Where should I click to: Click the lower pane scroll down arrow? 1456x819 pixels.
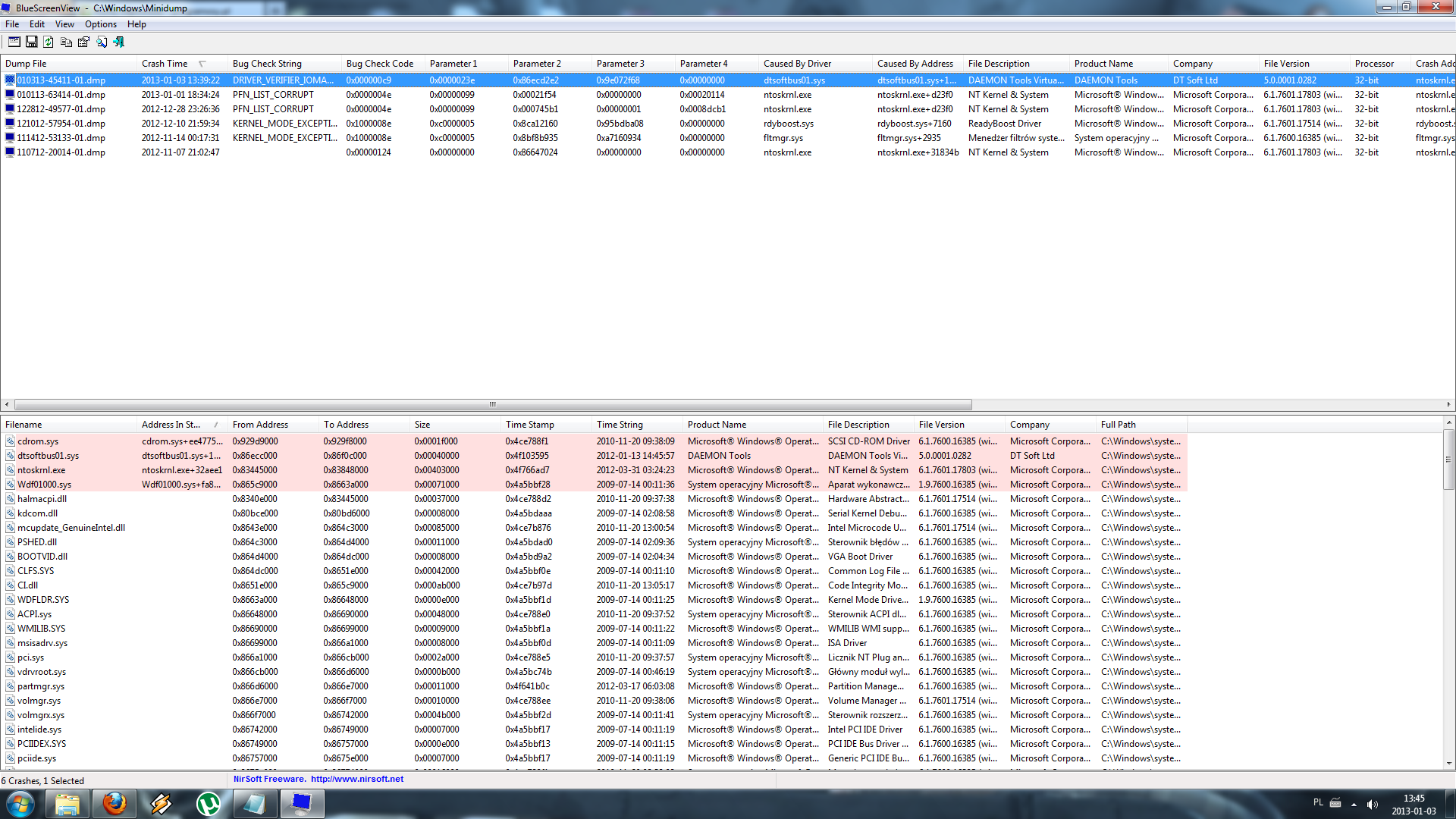coord(1448,763)
